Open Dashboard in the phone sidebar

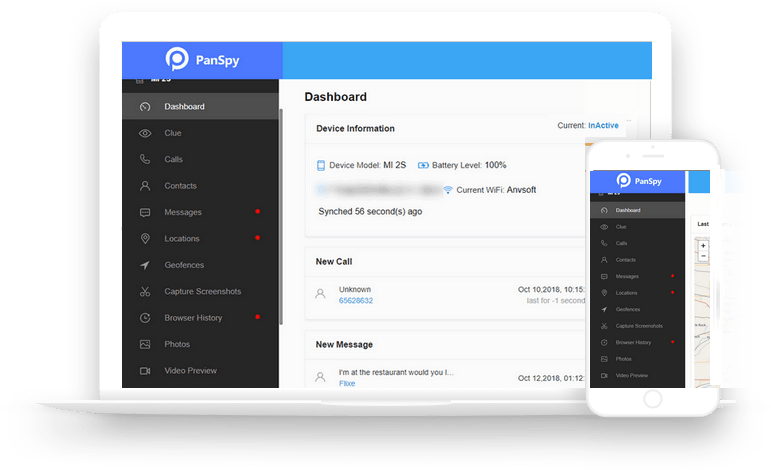pyautogui.click(x=637, y=210)
